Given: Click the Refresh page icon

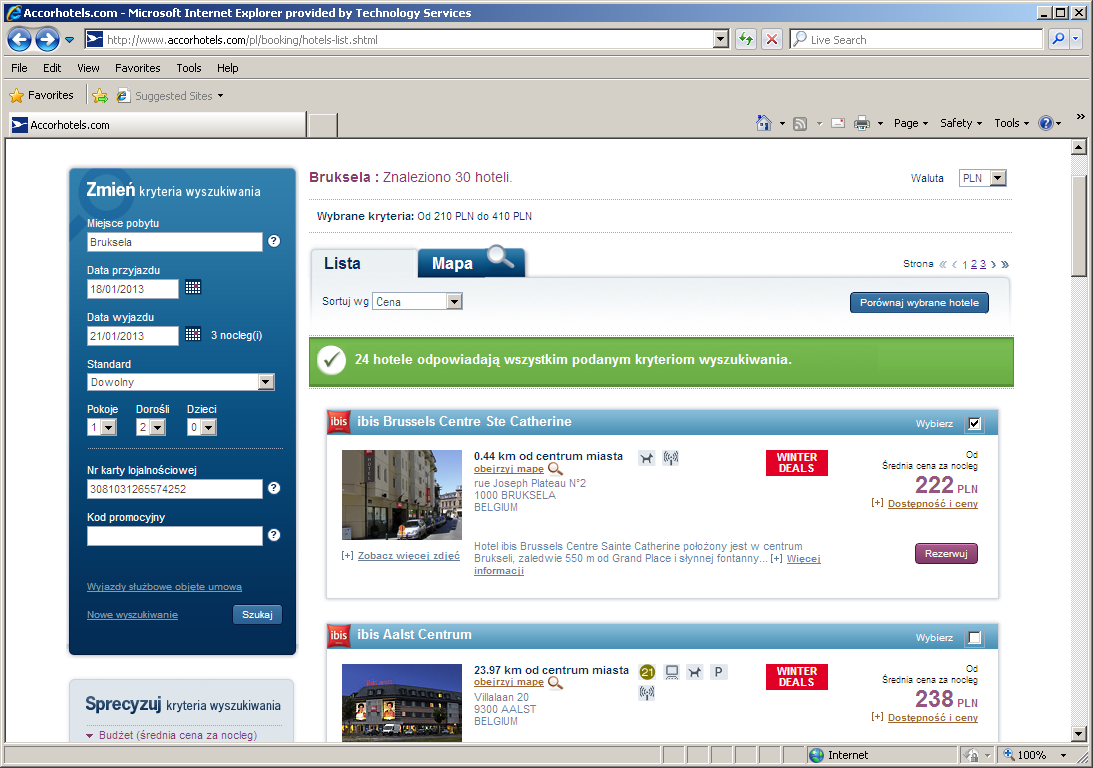Looking at the screenshot, I should 746,39.
